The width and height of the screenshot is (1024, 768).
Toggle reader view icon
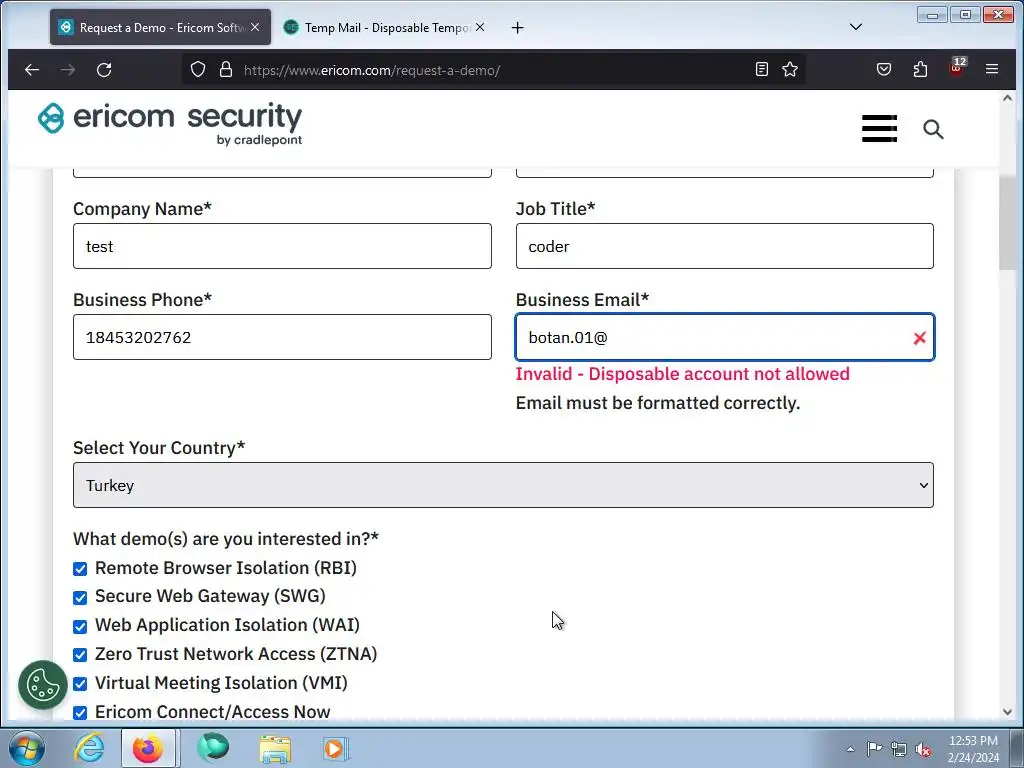point(761,69)
